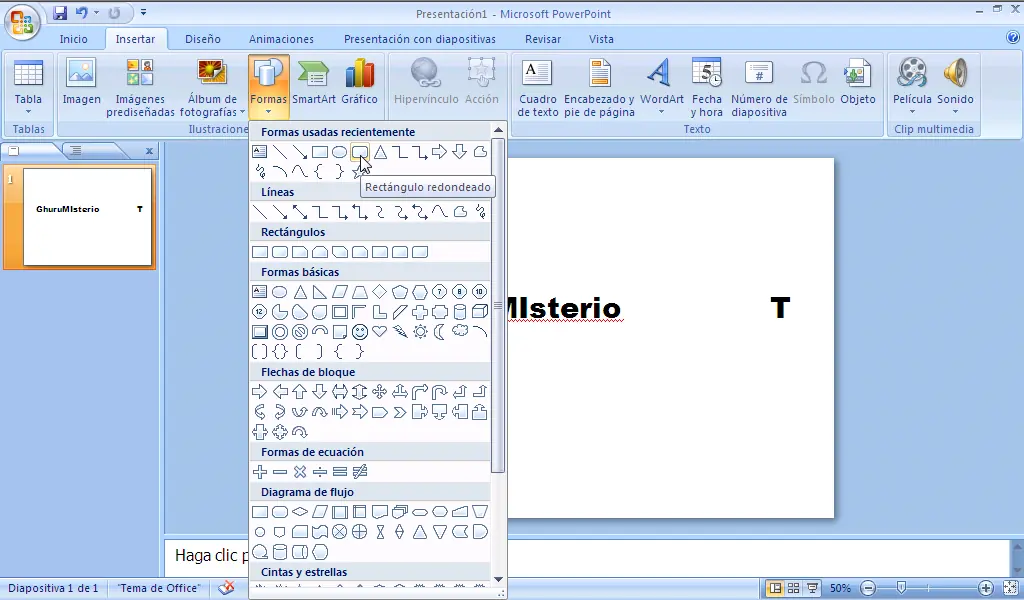Select the Lightning Bolt basic shape

click(400, 332)
